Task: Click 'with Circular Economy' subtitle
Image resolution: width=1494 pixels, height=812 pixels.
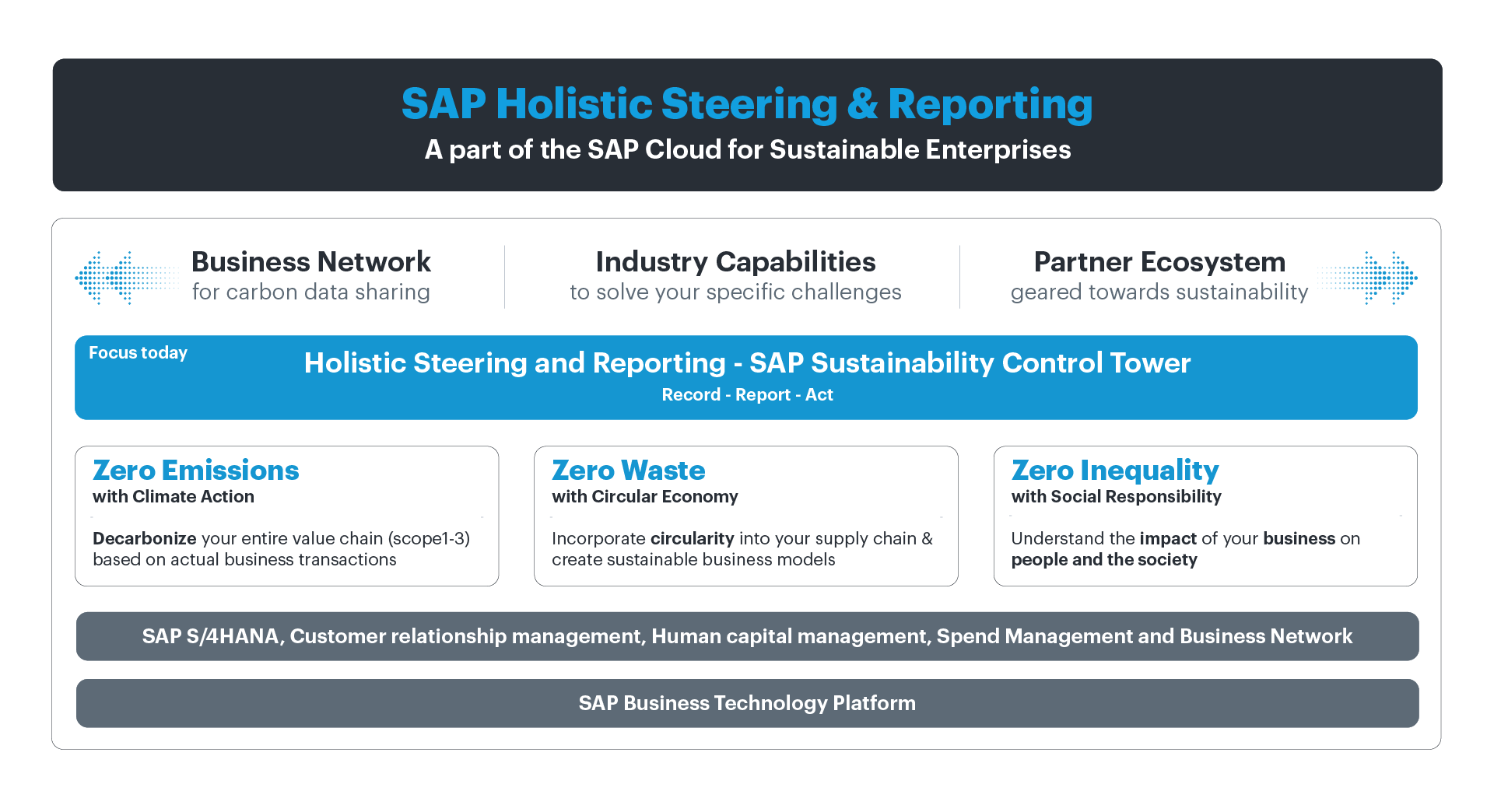Action: (x=644, y=497)
